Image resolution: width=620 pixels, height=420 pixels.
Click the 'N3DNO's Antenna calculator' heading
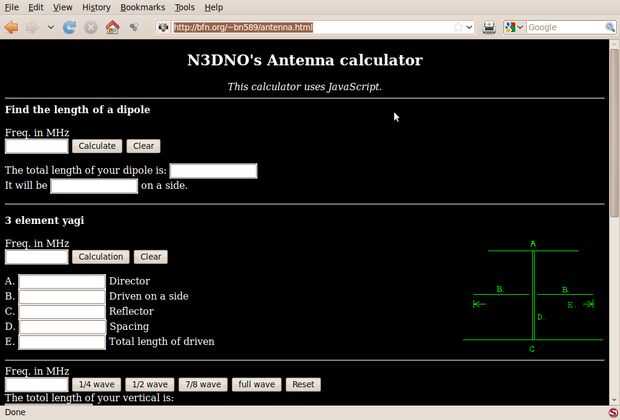(x=305, y=60)
